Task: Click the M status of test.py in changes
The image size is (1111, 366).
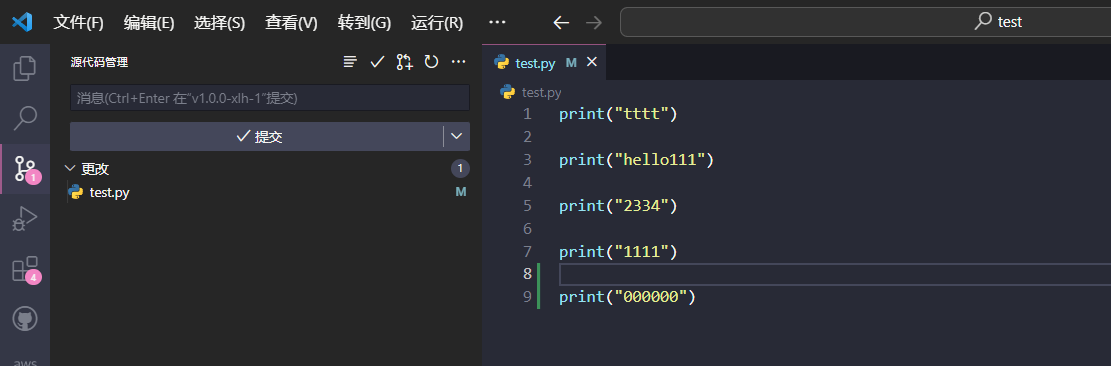Action: click(461, 192)
